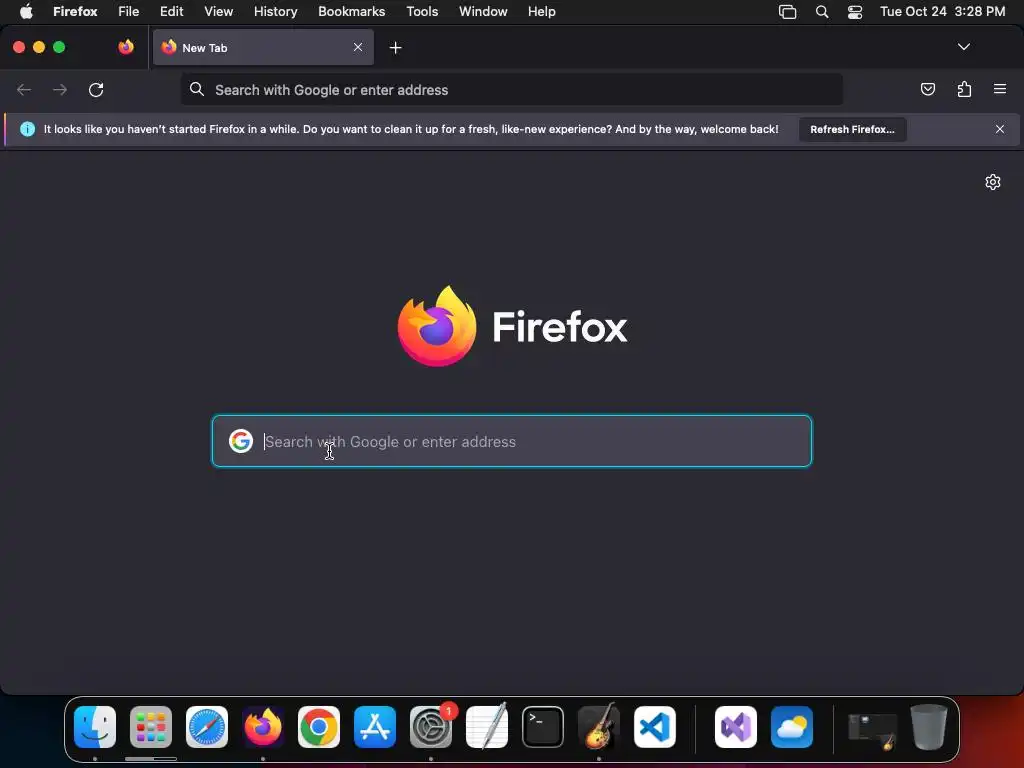This screenshot has width=1024, height=768.
Task: Launch Visual Studio Code from the Dock
Action: 655,727
